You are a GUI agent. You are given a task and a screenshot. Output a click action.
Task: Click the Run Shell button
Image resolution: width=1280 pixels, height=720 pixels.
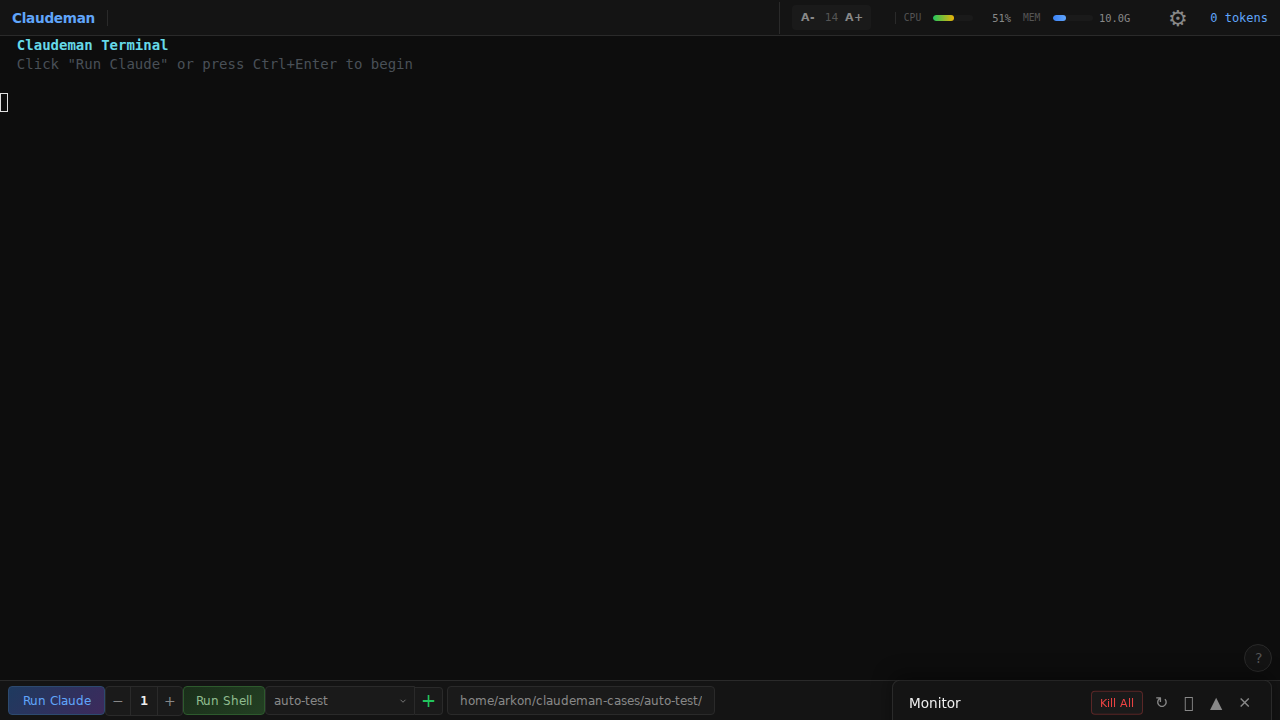(x=224, y=701)
